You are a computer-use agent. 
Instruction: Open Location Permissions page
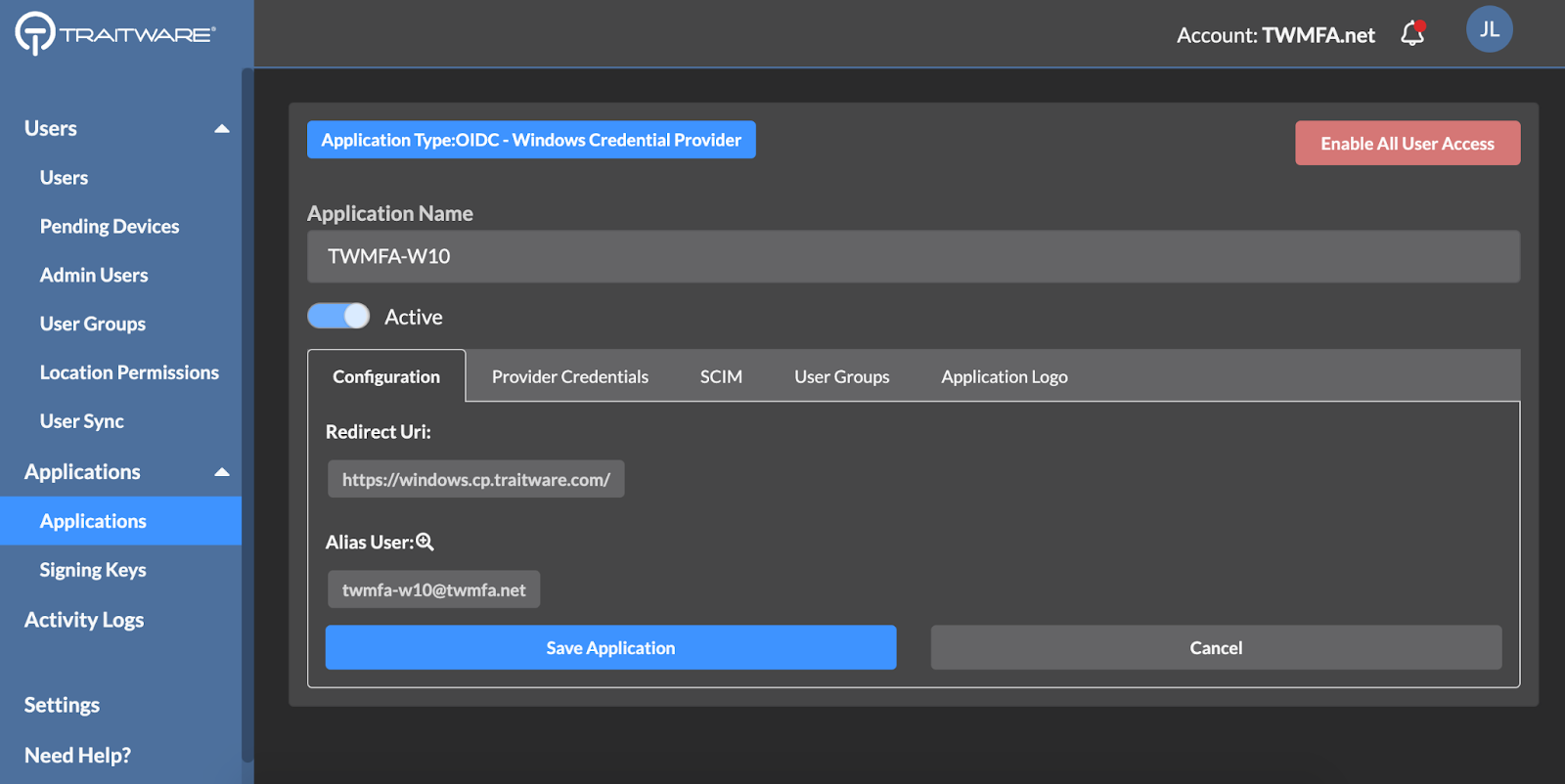click(x=129, y=372)
